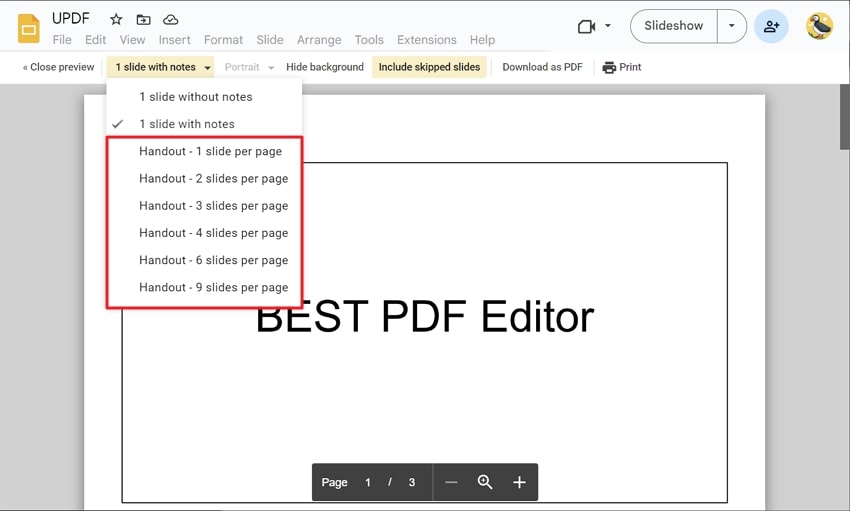Click the move to folder icon
This screenshot has height=511, width=850.
click(144, 20)
